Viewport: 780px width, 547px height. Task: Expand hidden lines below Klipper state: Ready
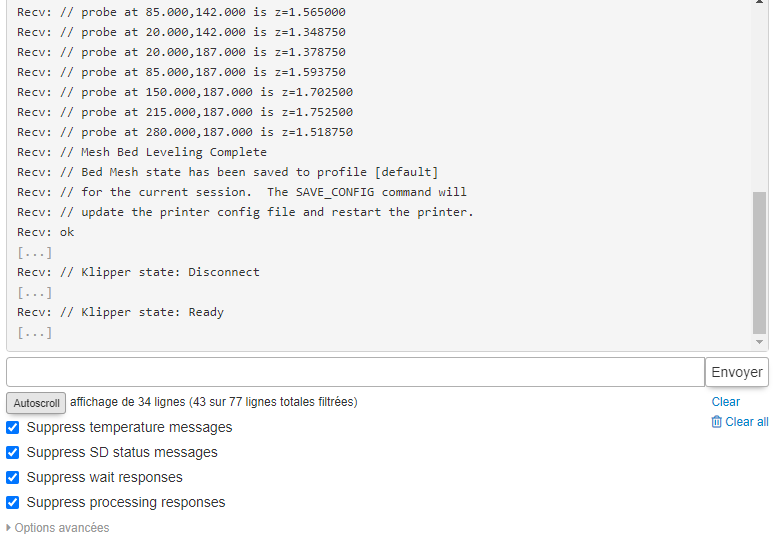point(34,332)
